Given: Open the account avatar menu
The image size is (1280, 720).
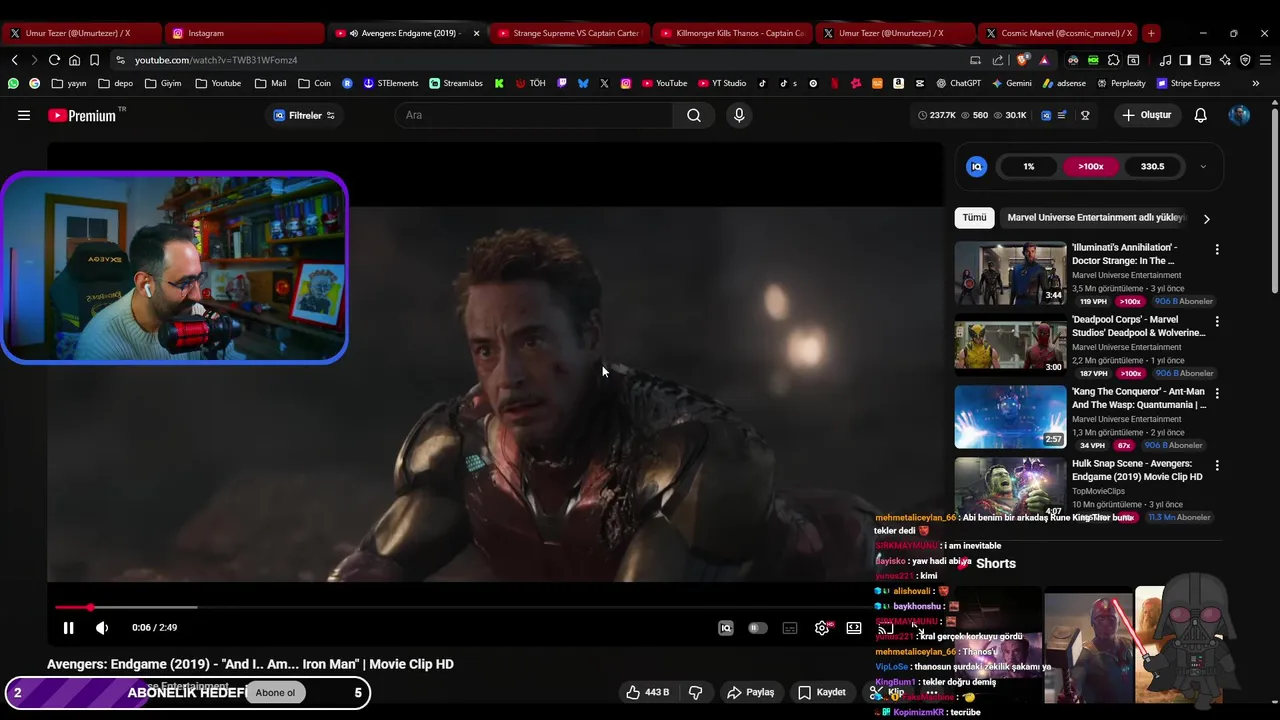Looking at the screenshot, I should (1239, 115).
